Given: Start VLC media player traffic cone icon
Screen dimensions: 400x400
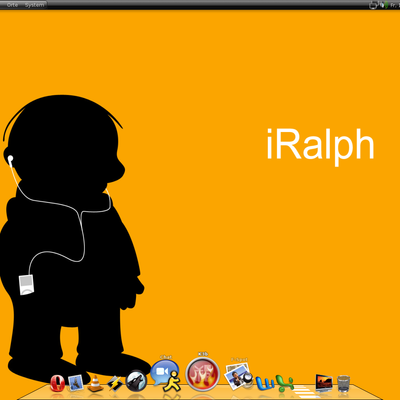Looking at the screenshot, I should [95, 384].
